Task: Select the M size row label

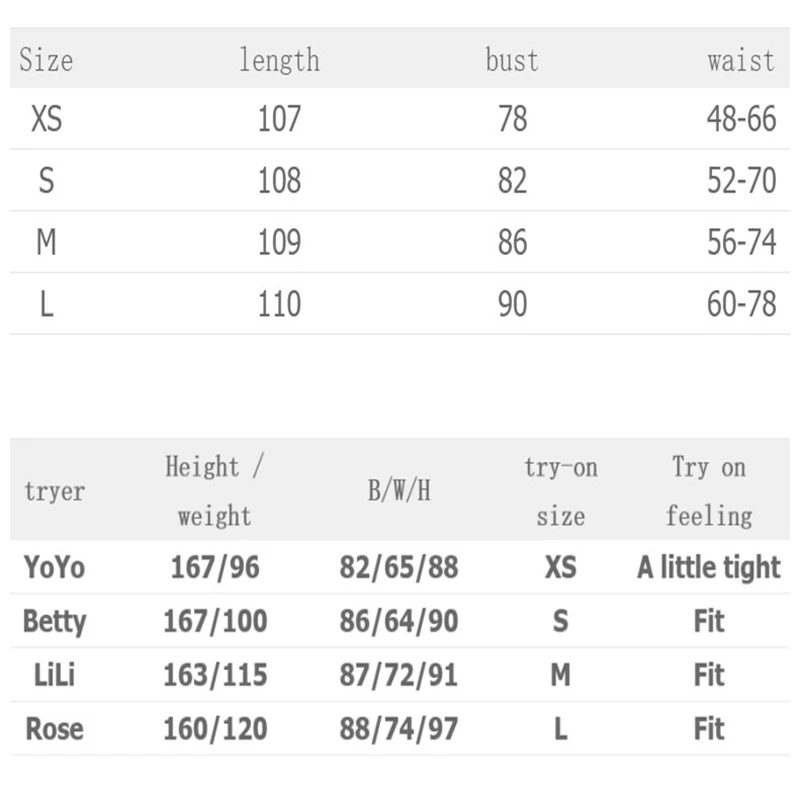Action: (x=46, y=243)
